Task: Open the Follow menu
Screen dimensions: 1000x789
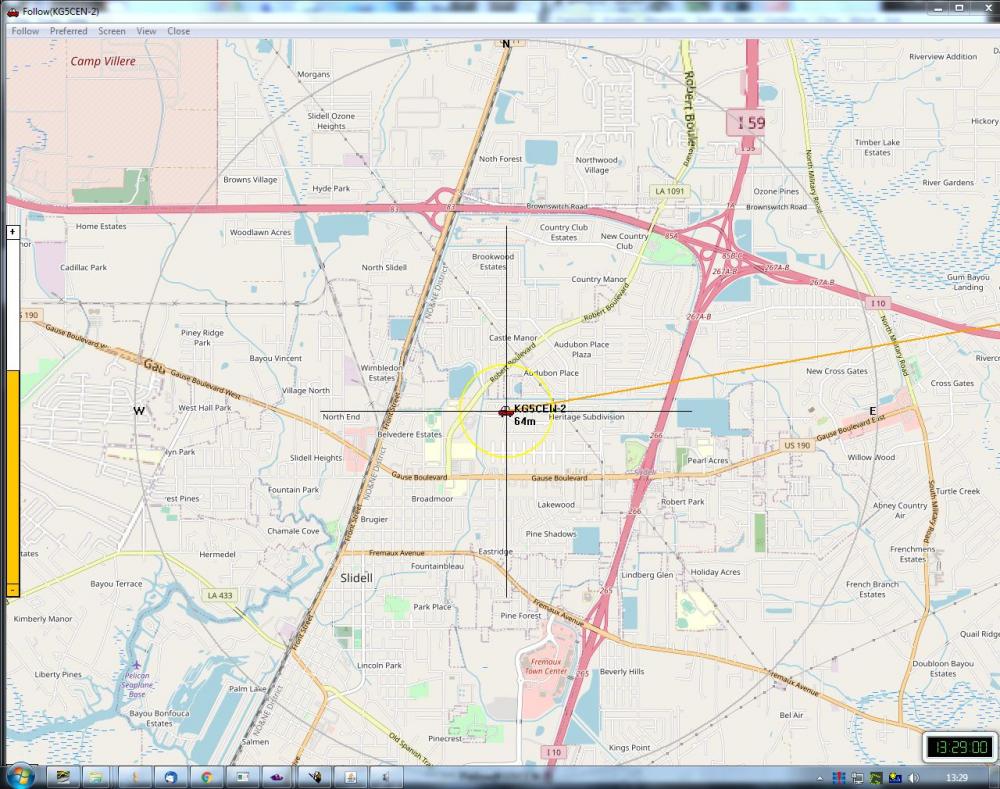Action: coord(25,31)
